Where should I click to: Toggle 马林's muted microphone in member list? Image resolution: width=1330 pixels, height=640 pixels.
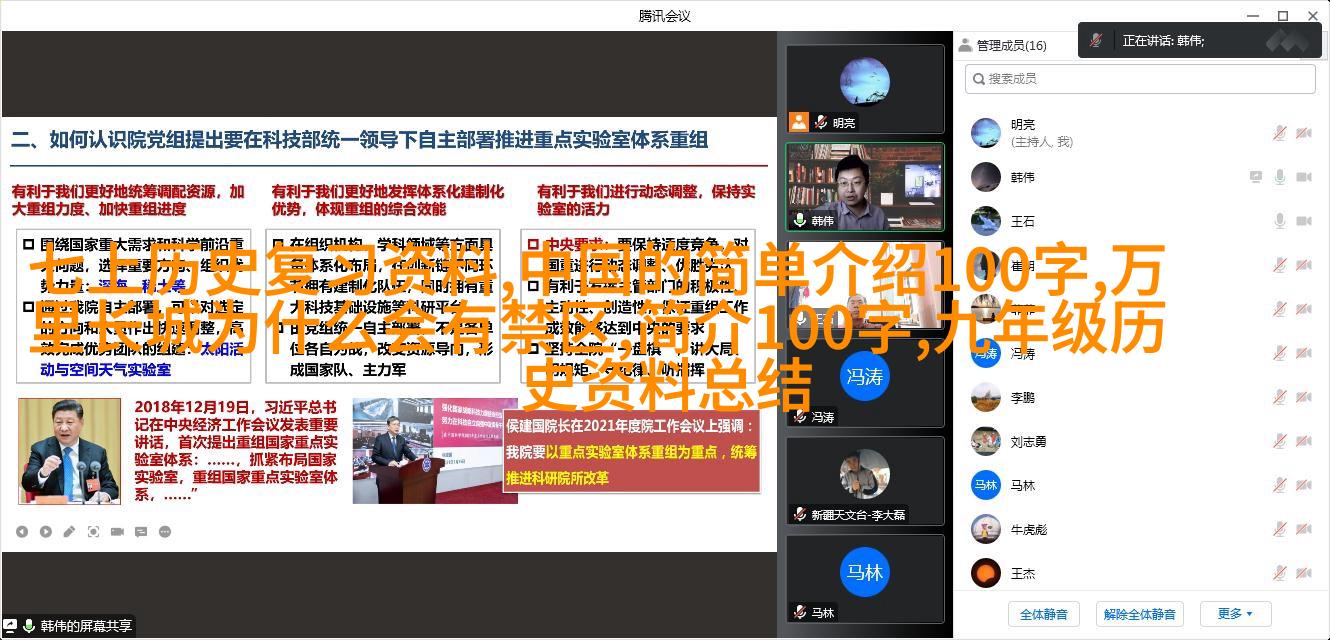tap(1279, 485)
